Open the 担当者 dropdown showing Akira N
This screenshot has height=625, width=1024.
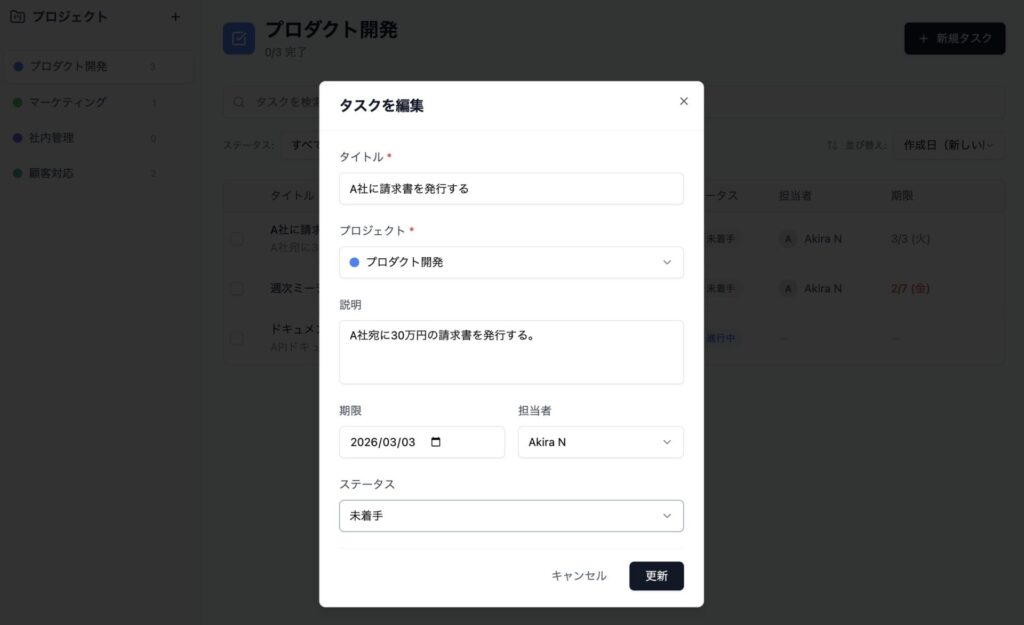(x=601, y=442)
